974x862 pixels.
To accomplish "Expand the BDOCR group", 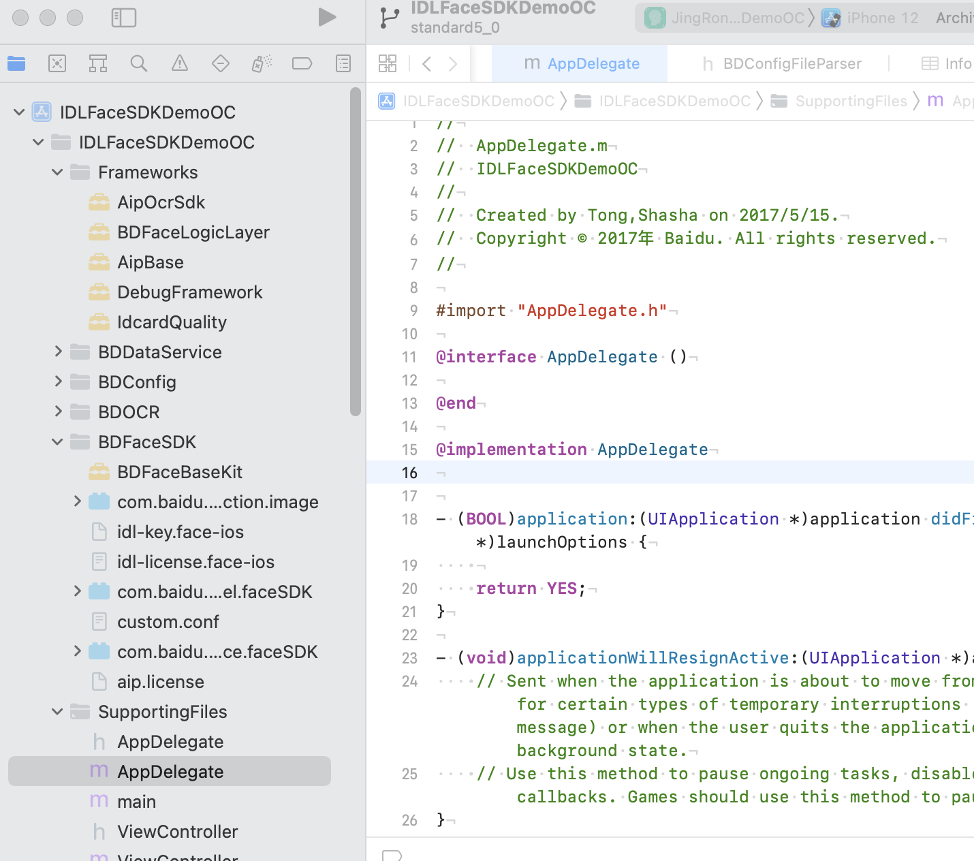I will pyautogui.click(x=58, y=412).
